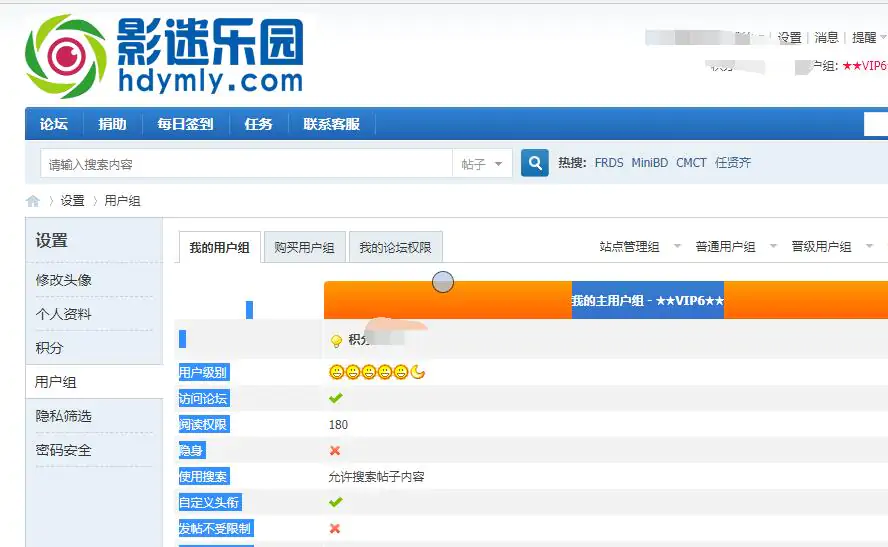The image size is (888, 547).
Task: Open the 每日签到 navigation item
Action: pyautogui.click(x=185, y=124)
